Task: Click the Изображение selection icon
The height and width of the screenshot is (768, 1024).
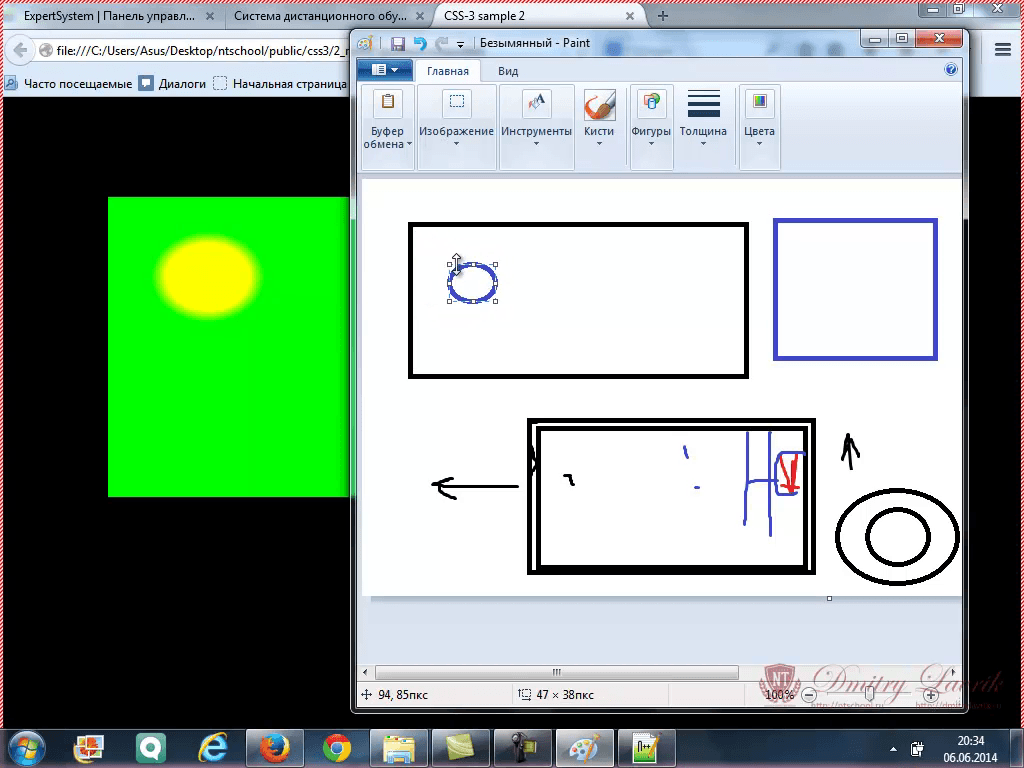Action: pyautogui.click(x=456, y=102)
